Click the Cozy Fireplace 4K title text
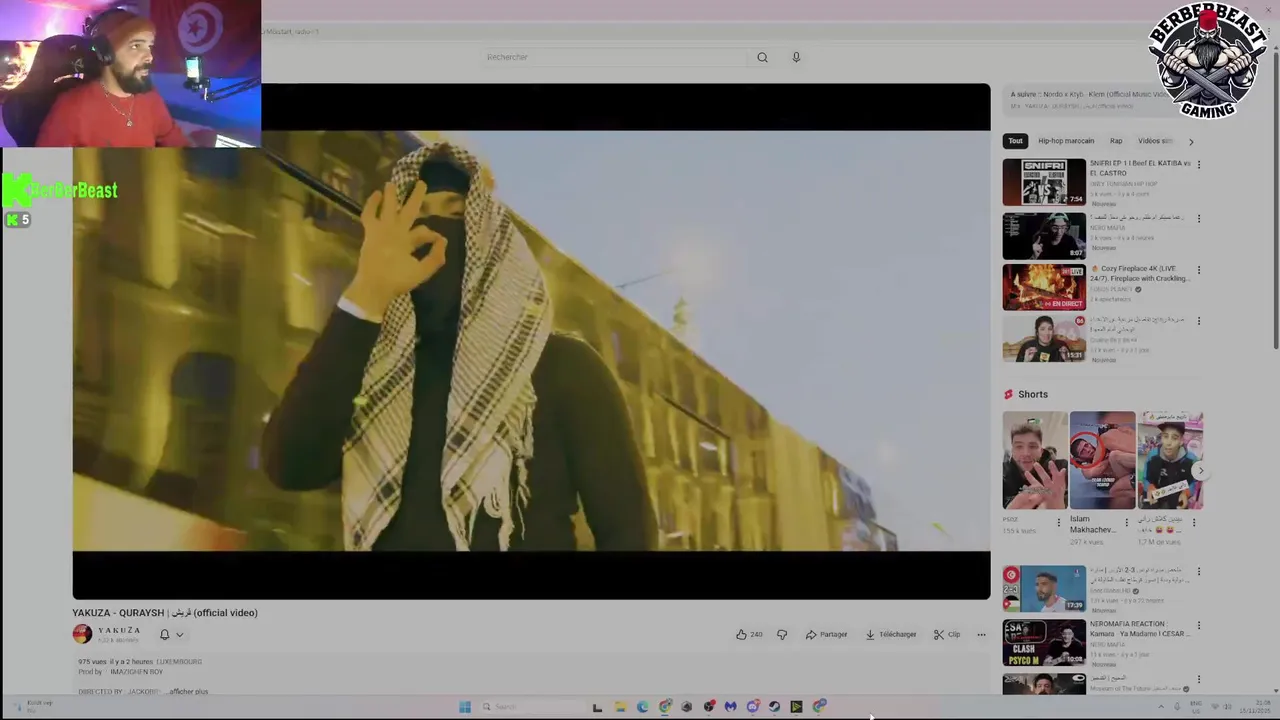This screenshot has height=720, width=1280. pos(1140,273)
